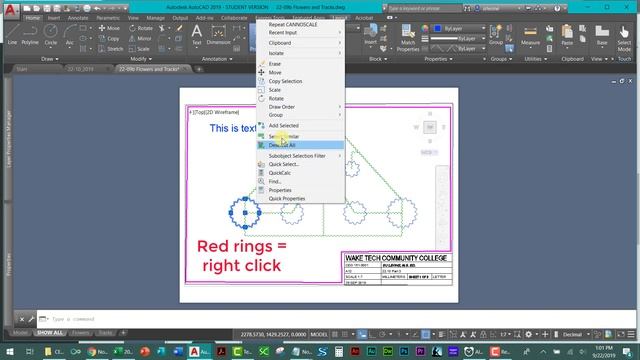Activate Match Properties tool
This screenshot has height=360, width=640.
coord(408,38)
